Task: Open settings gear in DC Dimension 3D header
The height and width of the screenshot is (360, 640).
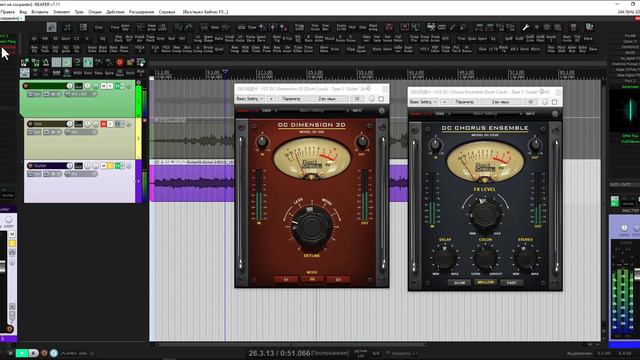Action: click(382, 111)
